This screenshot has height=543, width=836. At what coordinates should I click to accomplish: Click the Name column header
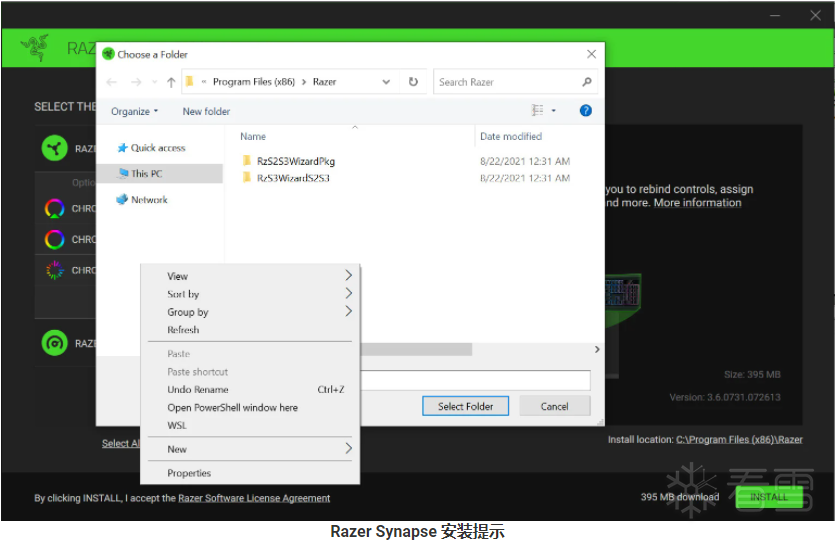(253, 137)
